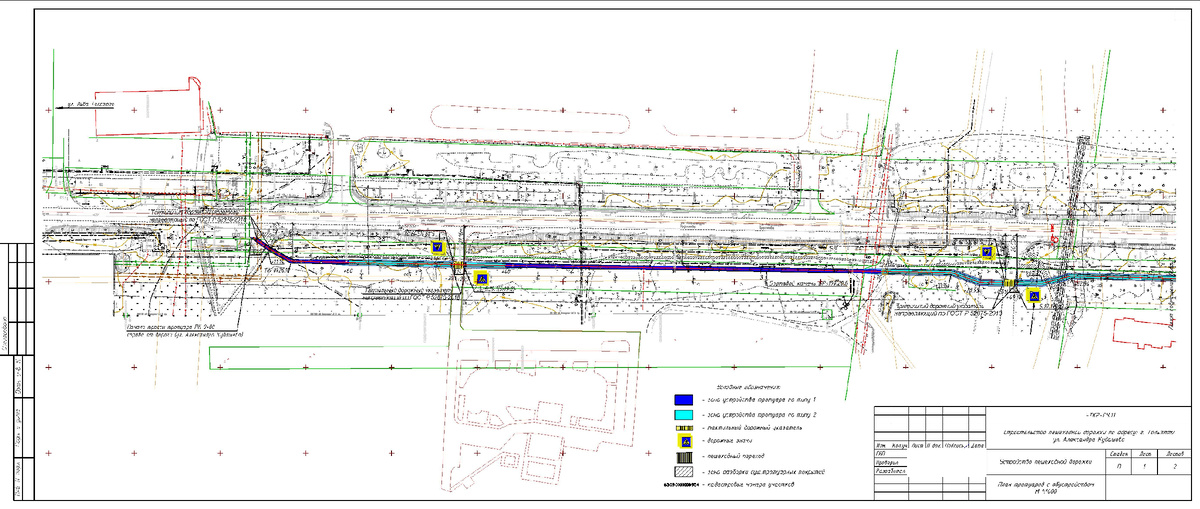Image resolution: width=1200 pixels, height=509 pixels.
Task: Click the hatched pavement removal legend swatch
Action: point(684,472)
